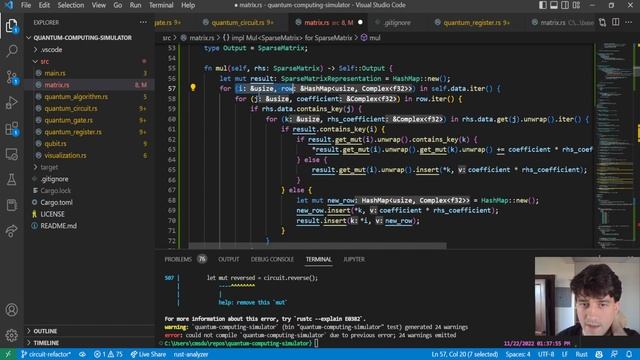This screenshot has width=640, height=360.
Task: Open the Selection menu
Action: click(x=71, y=5)
